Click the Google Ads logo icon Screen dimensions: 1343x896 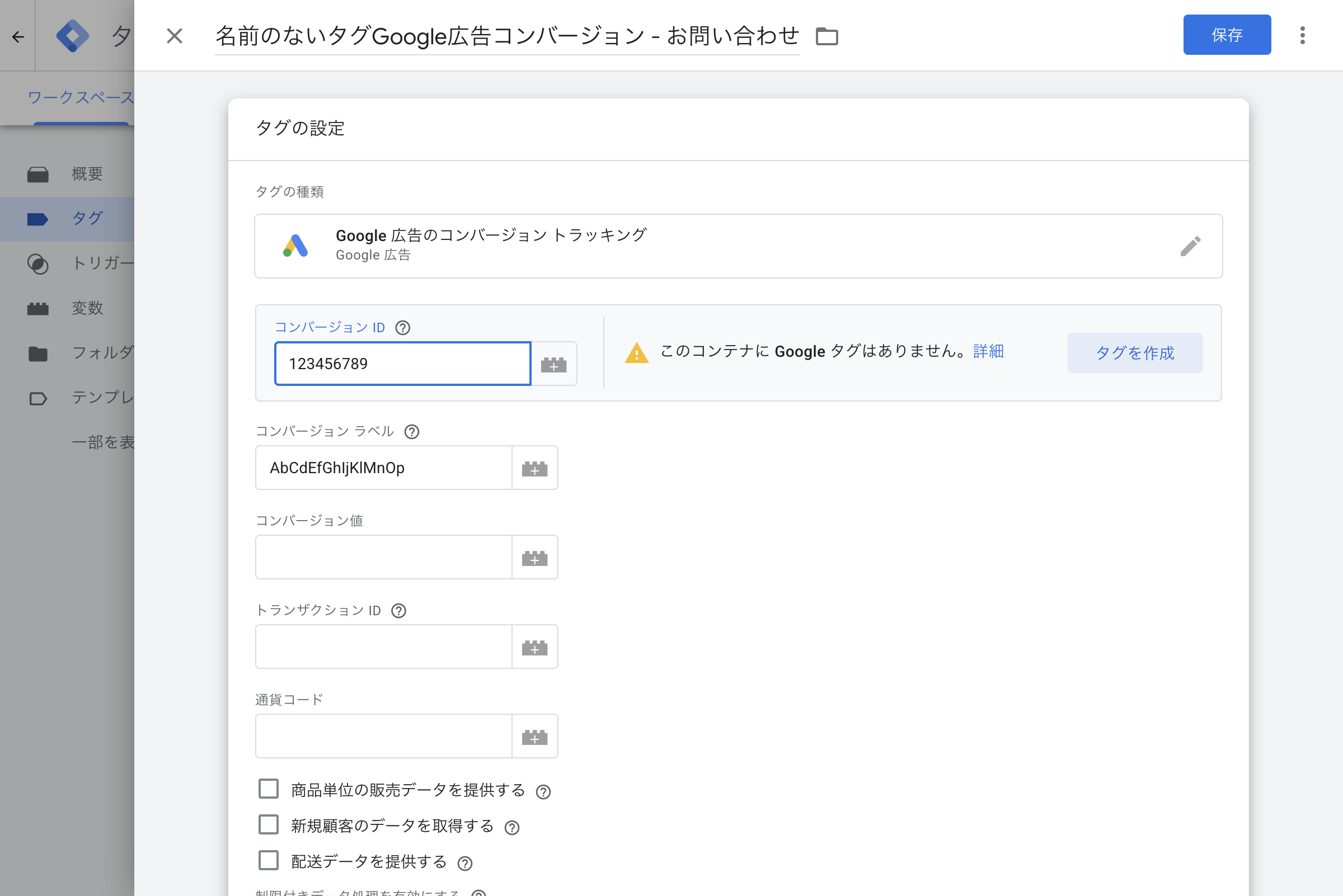[295, 246]
